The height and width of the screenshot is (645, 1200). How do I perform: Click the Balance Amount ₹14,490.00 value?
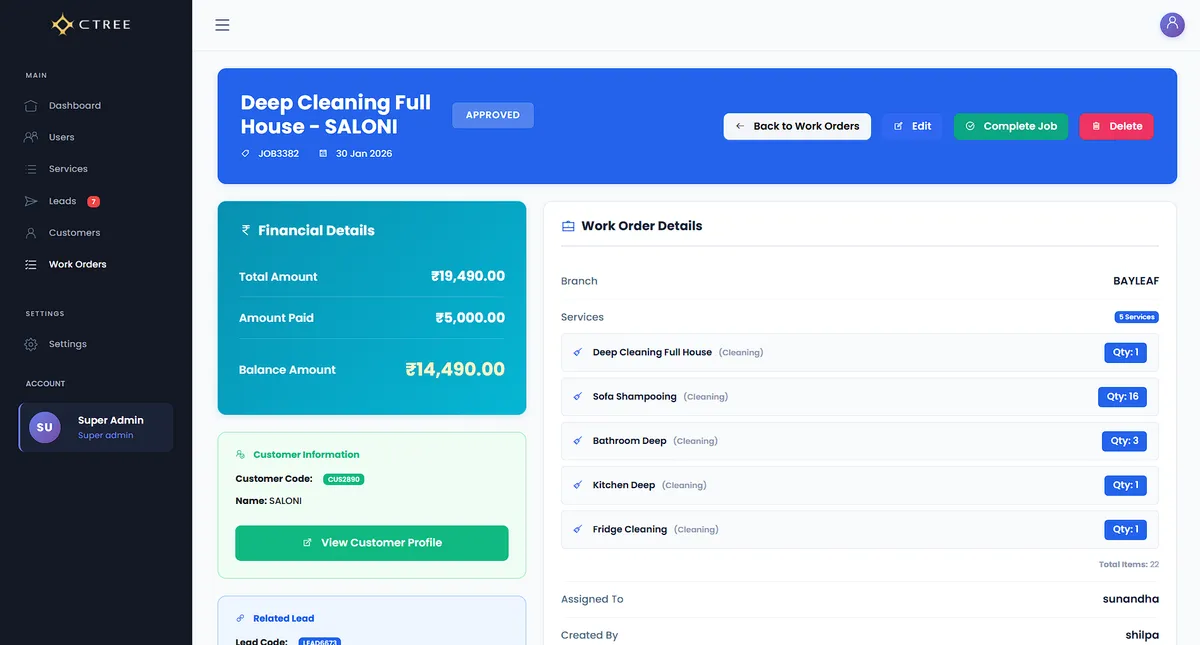pyautogui.click(x=455, y=369)
